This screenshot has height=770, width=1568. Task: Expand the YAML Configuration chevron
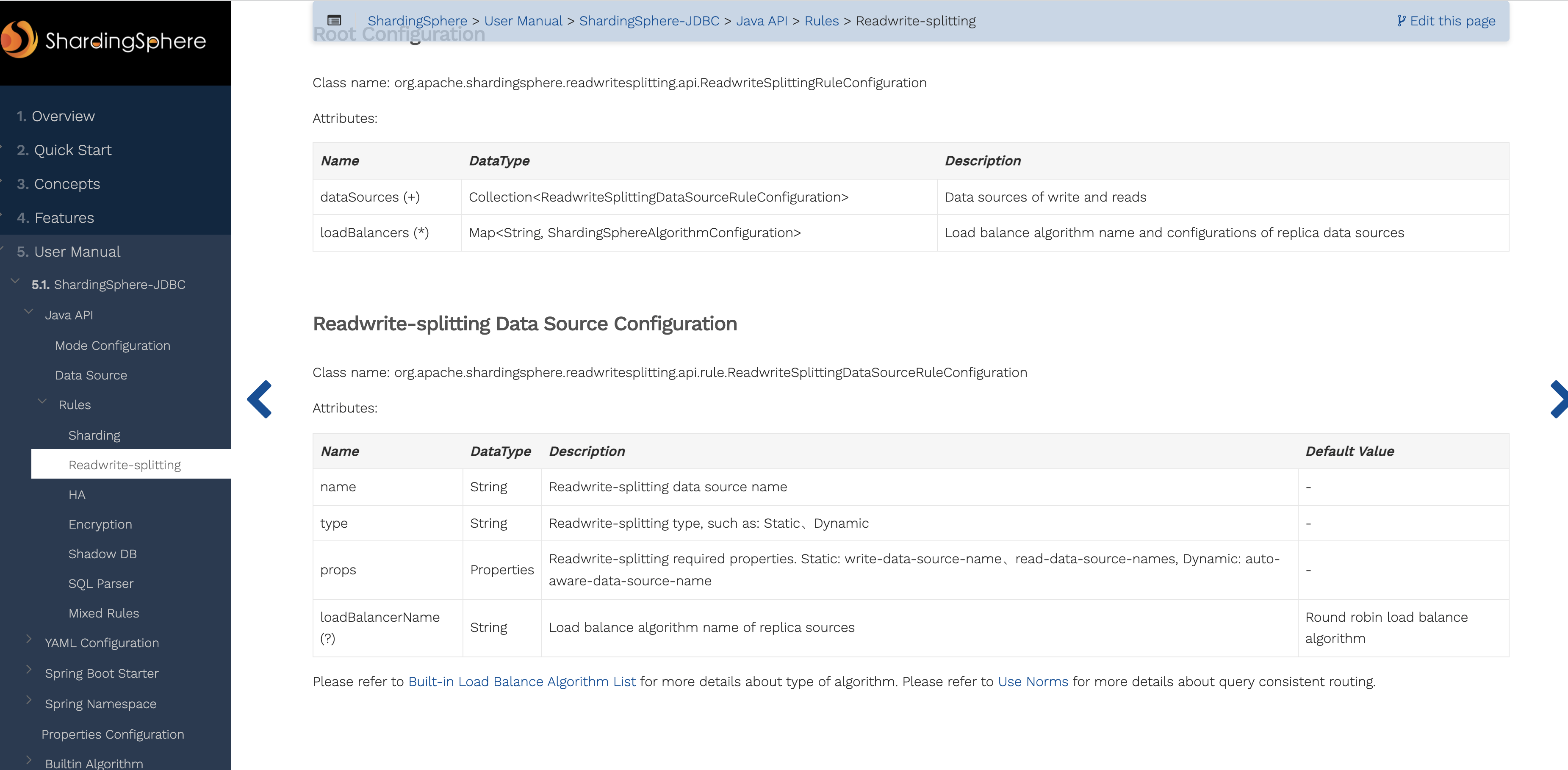pos(29,639)
